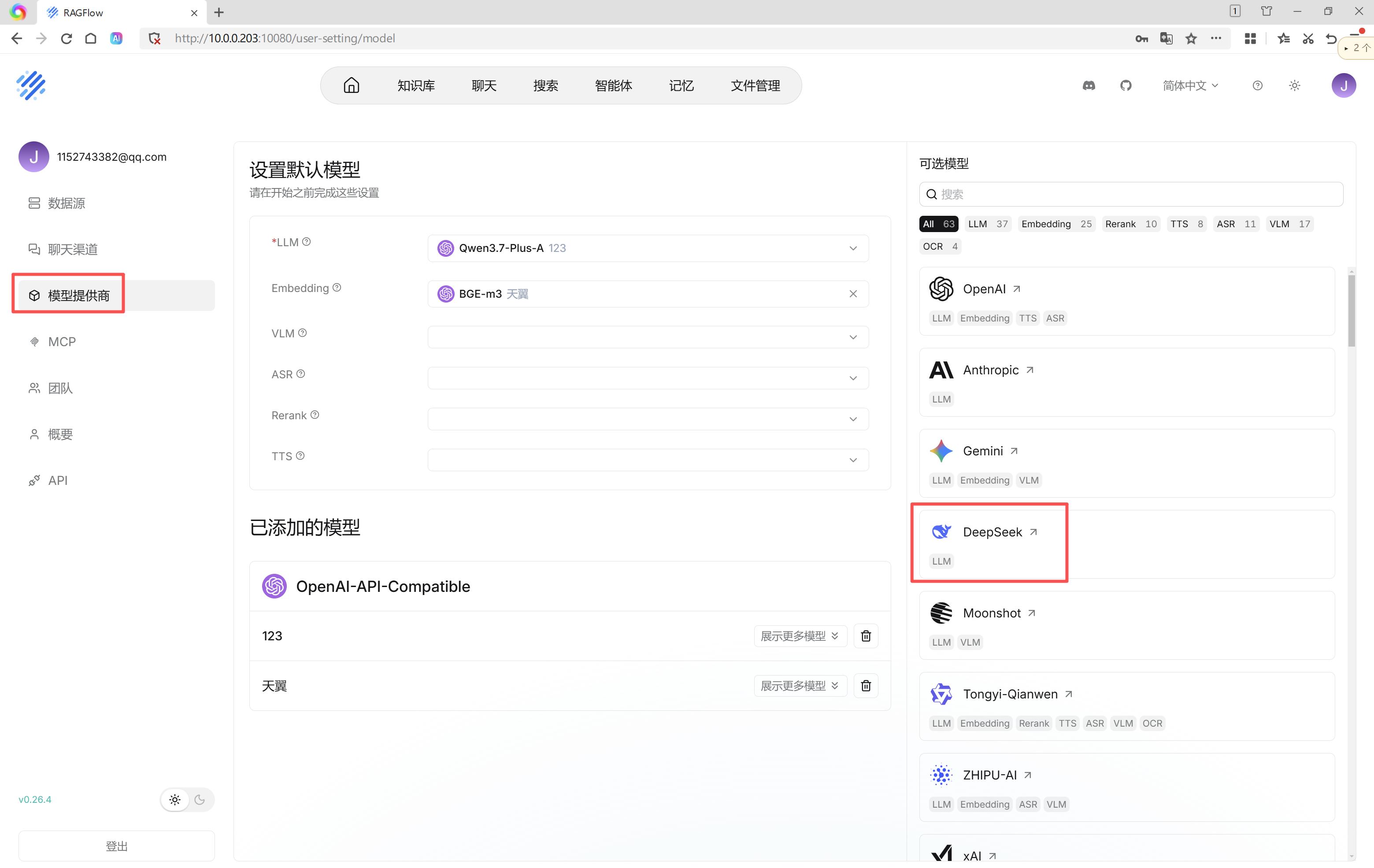
Task: Show help tooltip for Rerank field
Action: (x=315, y=415)
